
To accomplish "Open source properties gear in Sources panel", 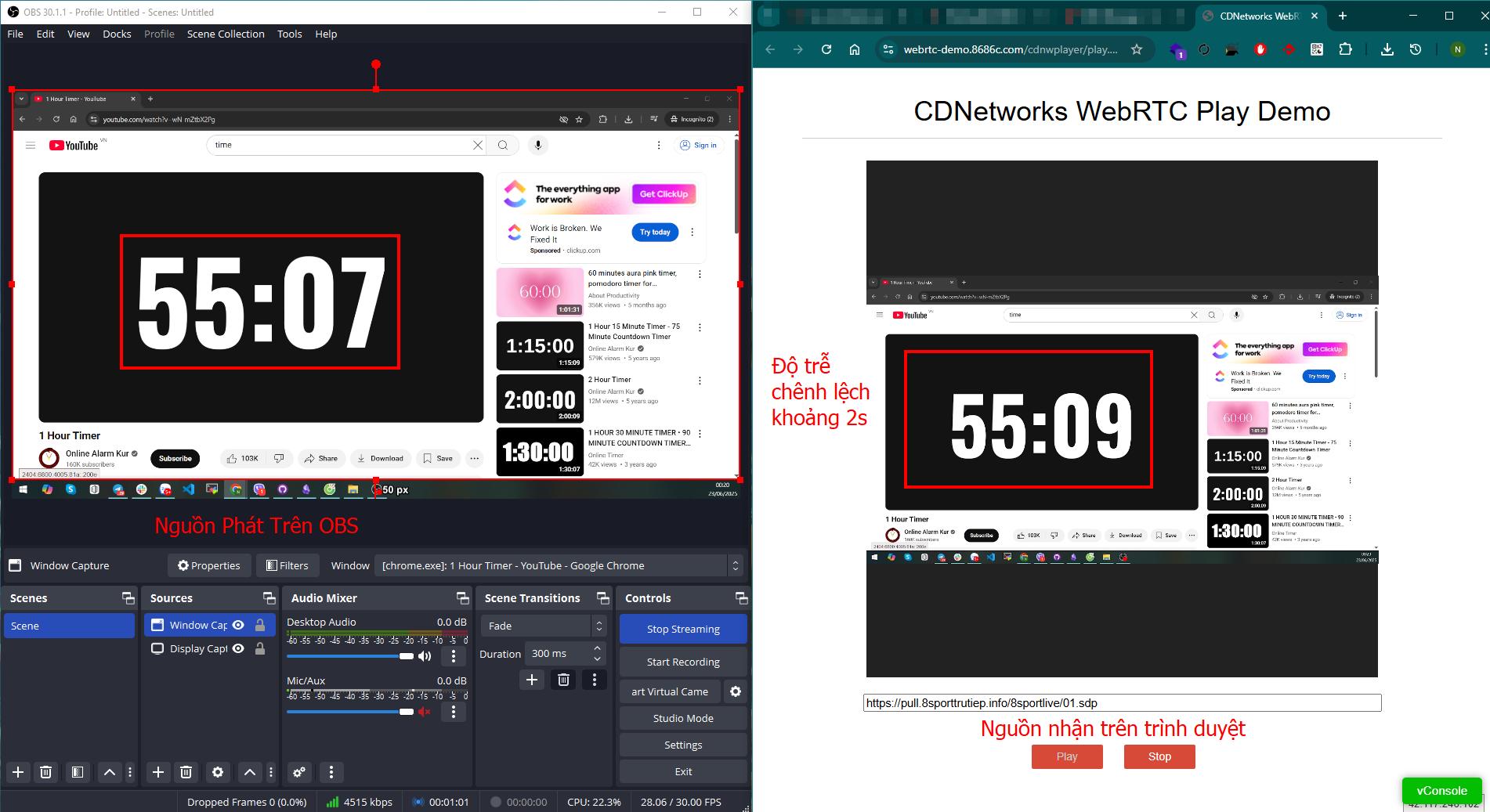I will click(217, 772).
